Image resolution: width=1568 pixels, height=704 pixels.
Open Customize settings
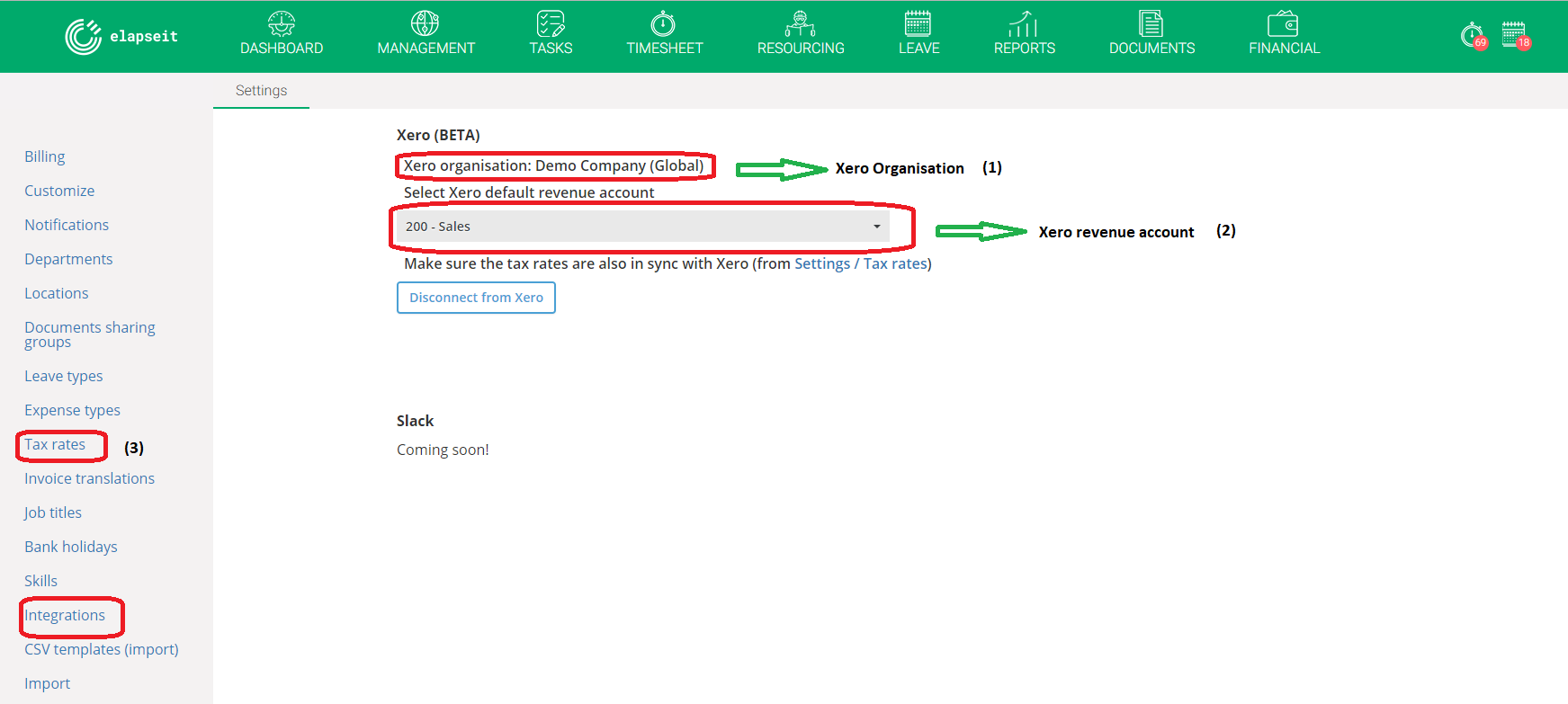[x=59, y=191]
